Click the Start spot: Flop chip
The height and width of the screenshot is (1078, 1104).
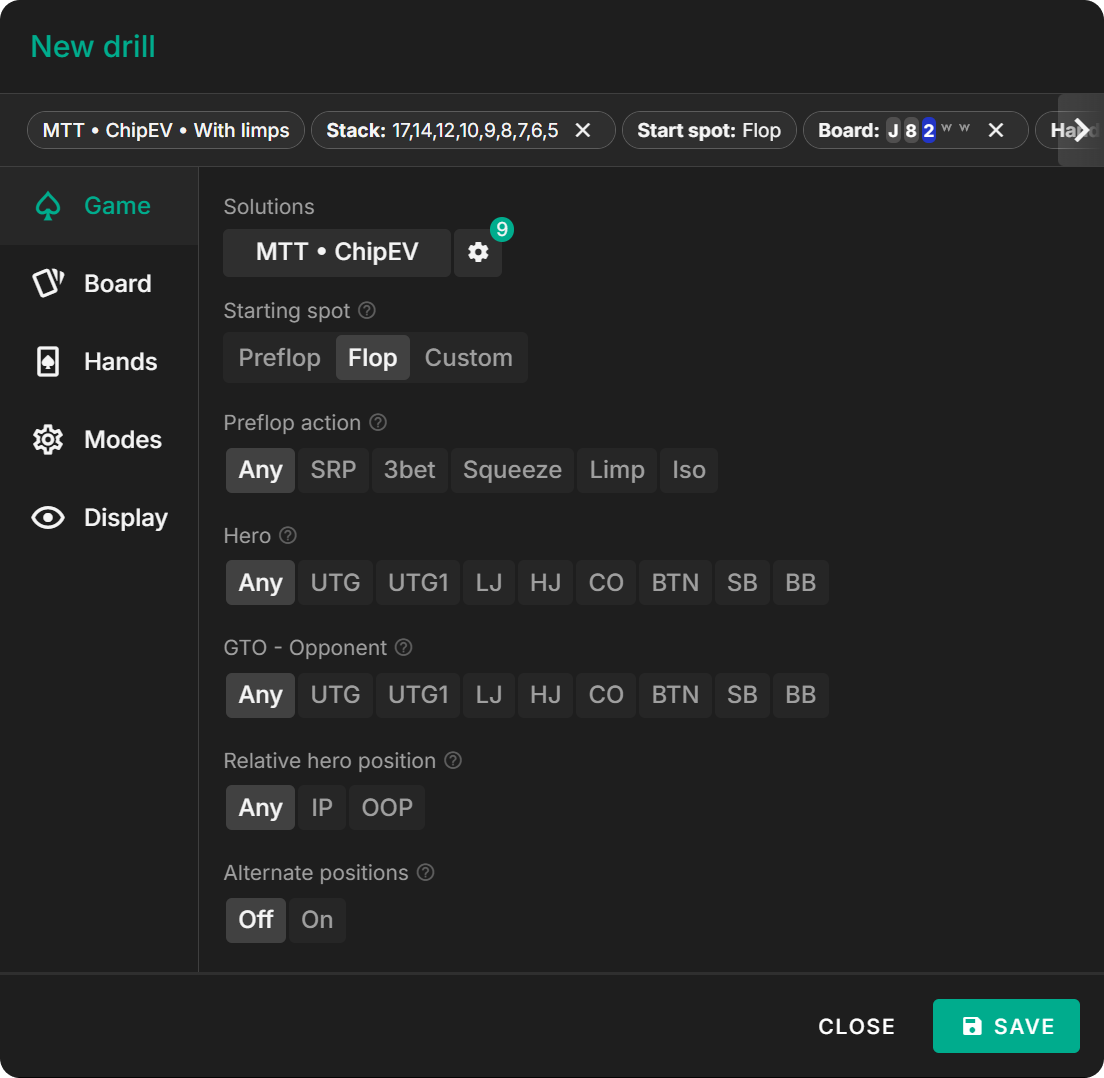(709, 130)
